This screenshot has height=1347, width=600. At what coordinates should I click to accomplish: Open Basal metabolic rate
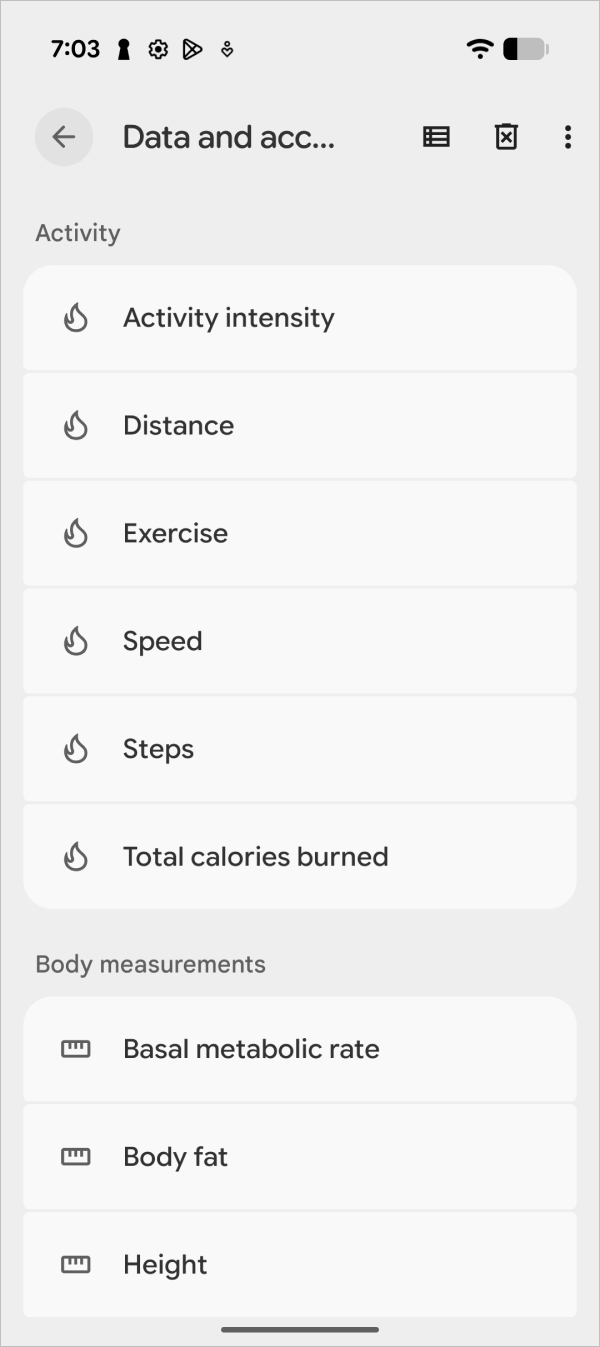pos(300,1049)
